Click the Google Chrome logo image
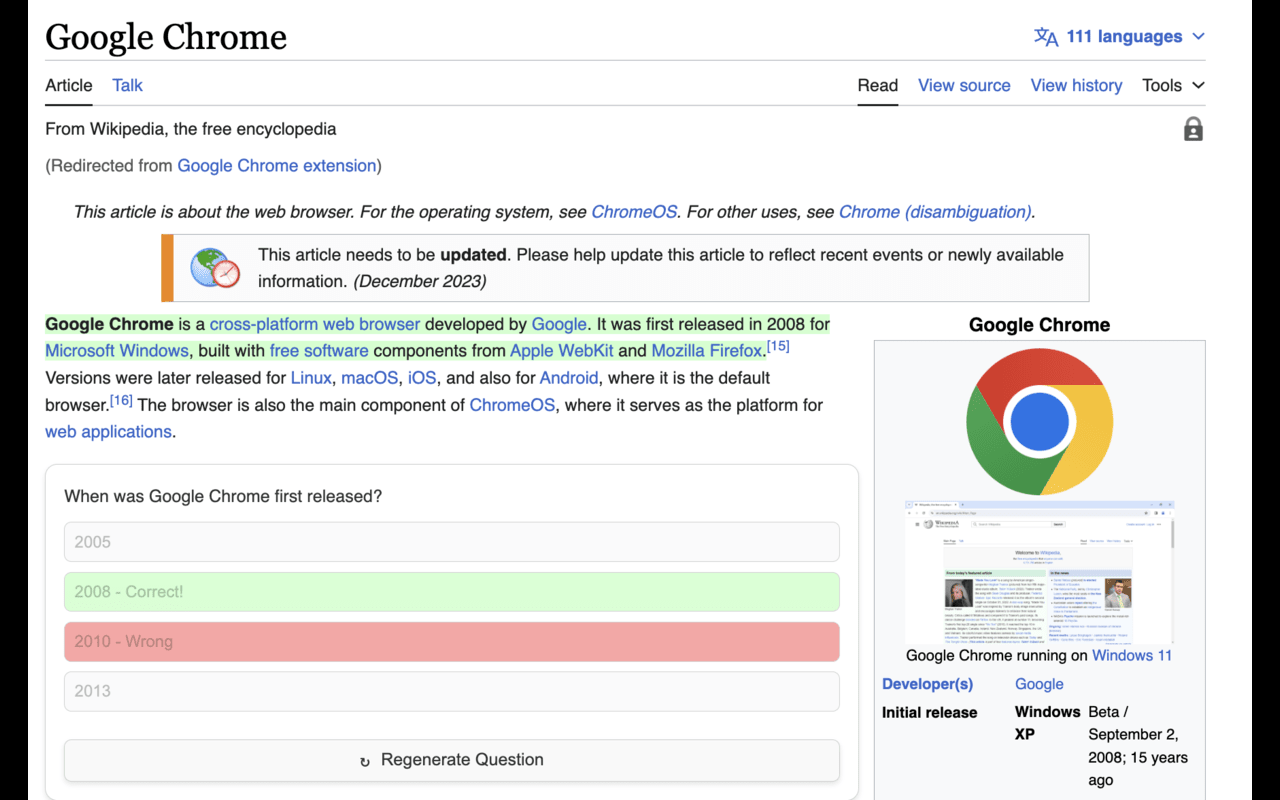This screenshot has height=800, width=1280. click(x=1040, y=422)
